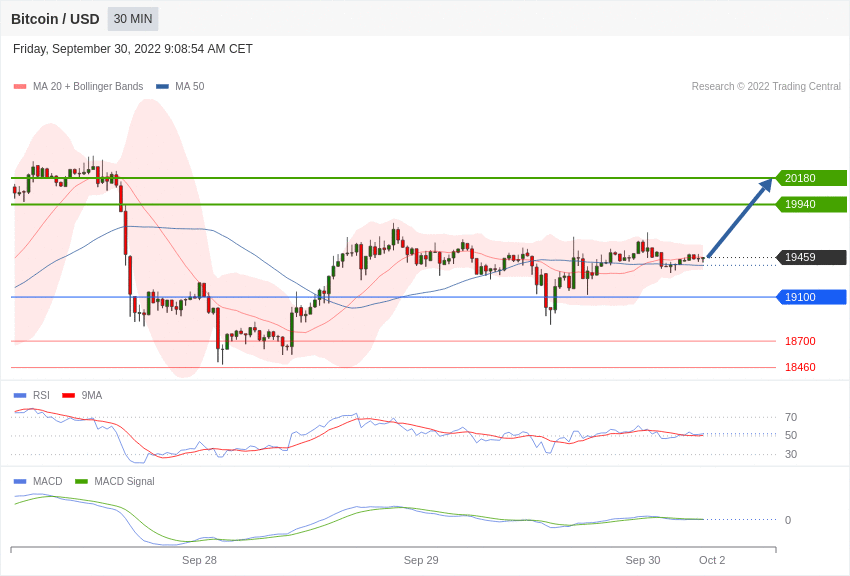Click the Oct 2 date on time axis
850x576 pixels.
click(x=712, y=560)
